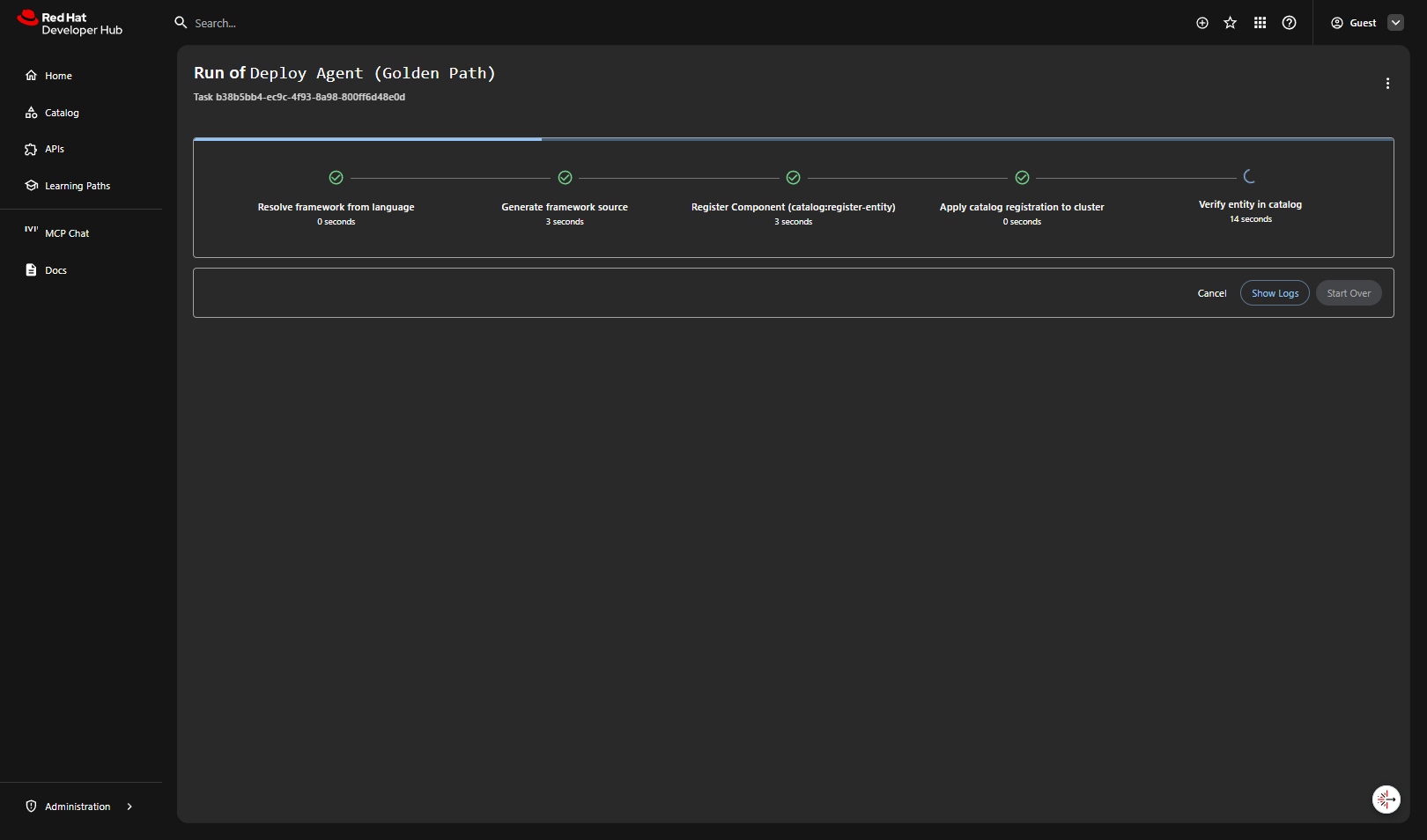Select the Register Component (catalog:register-entity) step

click(x=794, y=207)
